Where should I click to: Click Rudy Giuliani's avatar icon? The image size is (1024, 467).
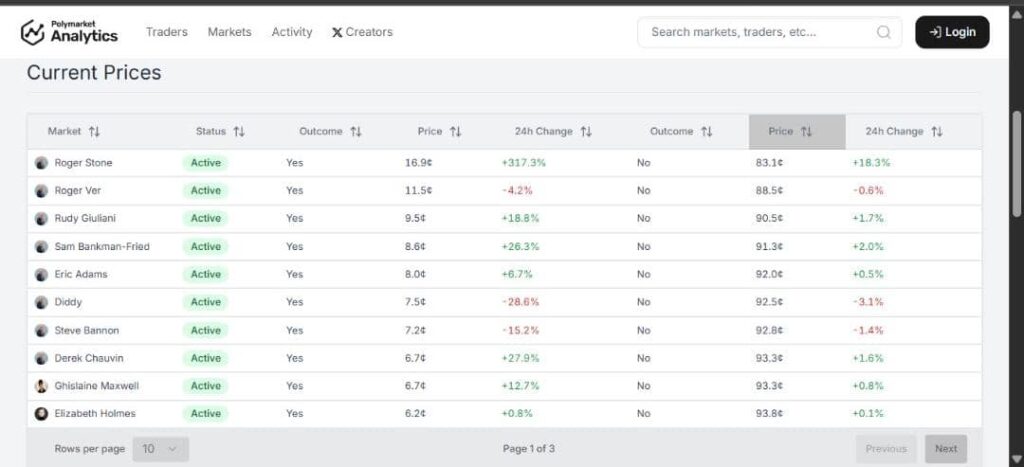coord(41,218)
